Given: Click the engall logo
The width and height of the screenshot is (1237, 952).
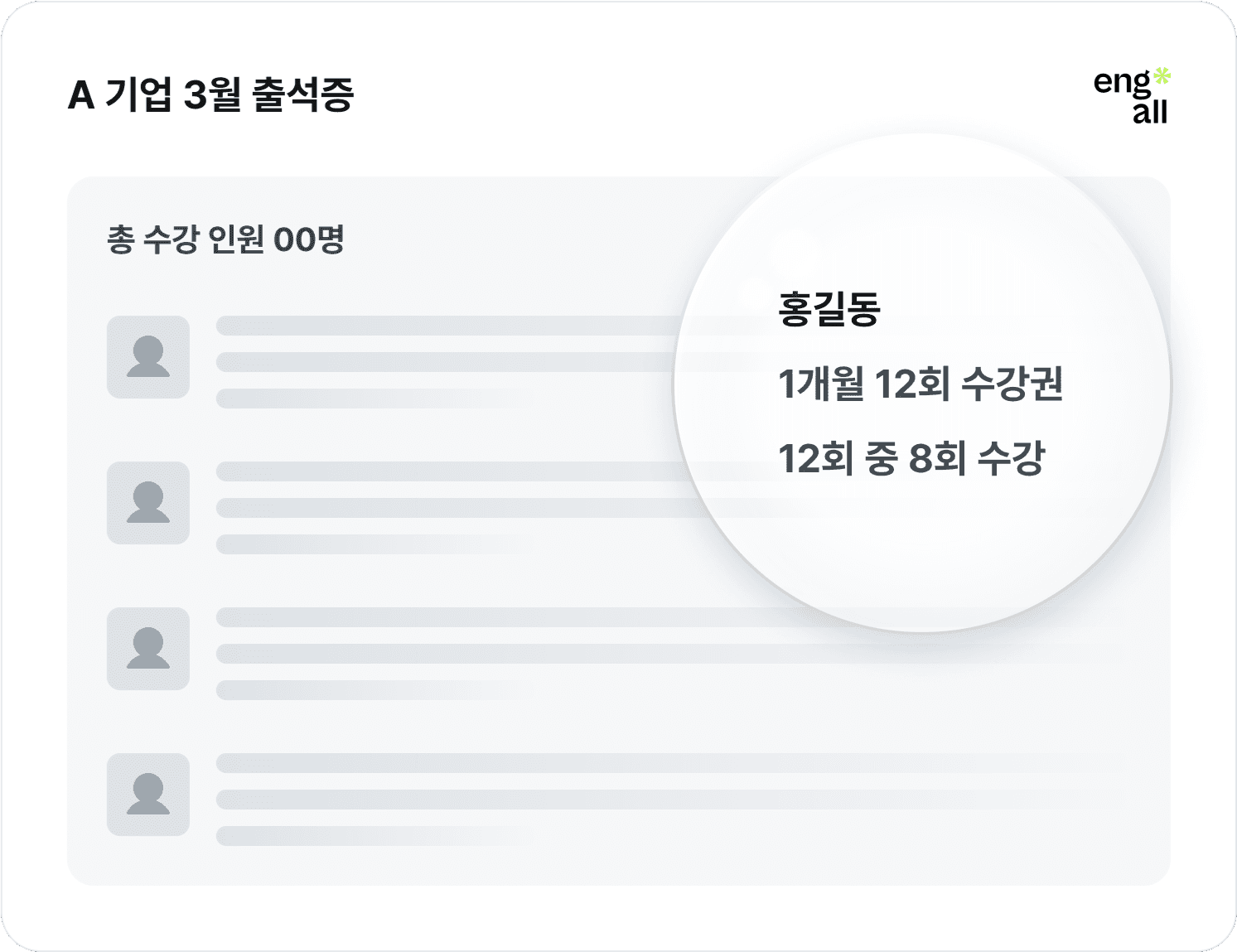Looking at the screenshot, I should pos(1132,95).
